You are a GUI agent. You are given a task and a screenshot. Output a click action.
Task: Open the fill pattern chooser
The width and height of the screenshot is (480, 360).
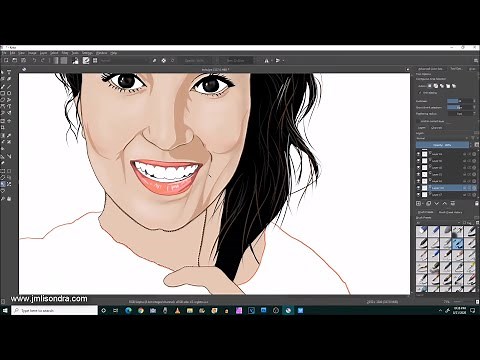tap(64, 60)
